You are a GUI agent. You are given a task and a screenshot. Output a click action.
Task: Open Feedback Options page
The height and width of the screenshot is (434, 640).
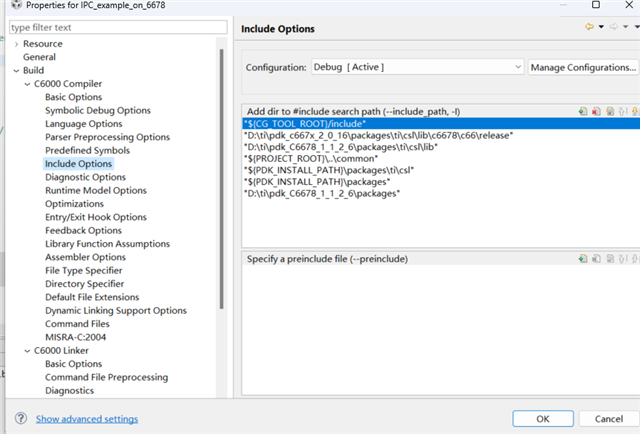tap(83, 230)
